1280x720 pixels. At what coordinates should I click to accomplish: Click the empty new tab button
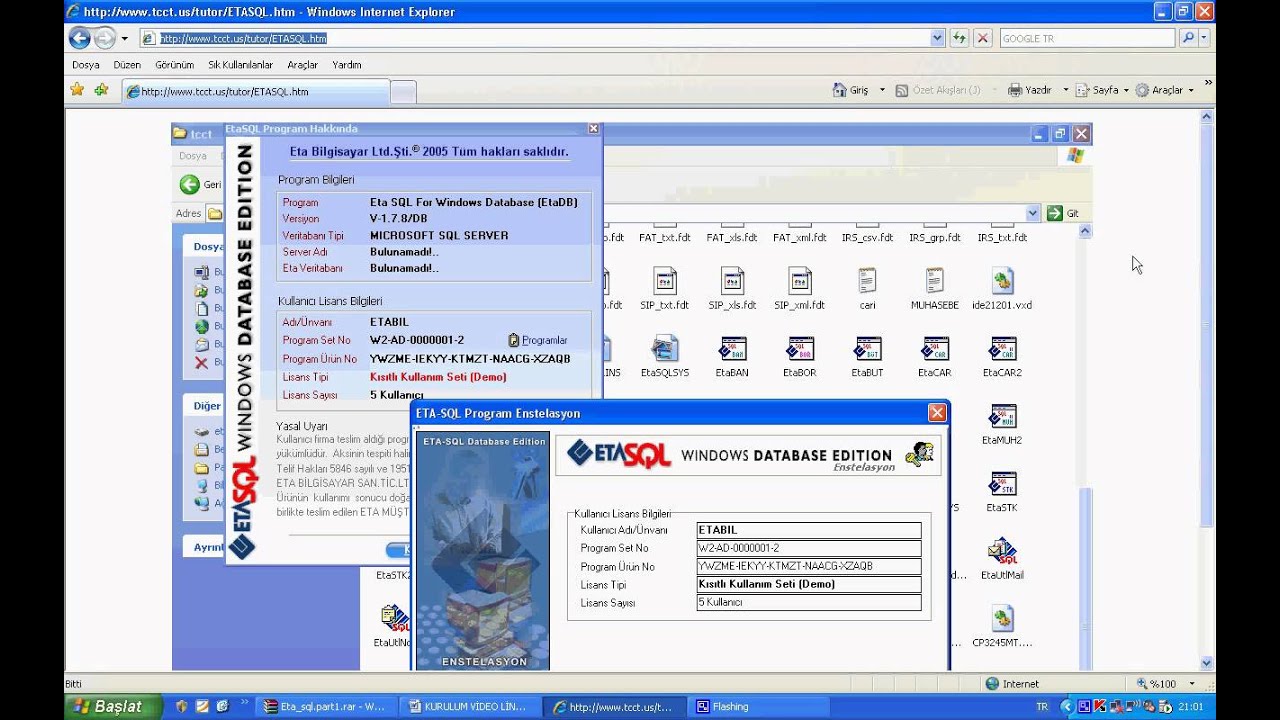[403, 92]
